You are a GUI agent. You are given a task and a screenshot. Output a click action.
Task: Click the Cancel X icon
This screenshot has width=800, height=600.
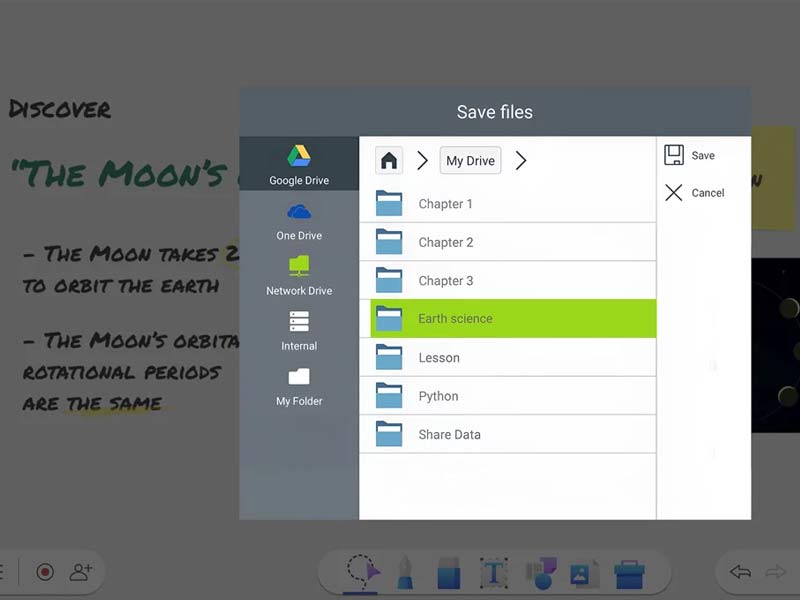pos(674,192)
